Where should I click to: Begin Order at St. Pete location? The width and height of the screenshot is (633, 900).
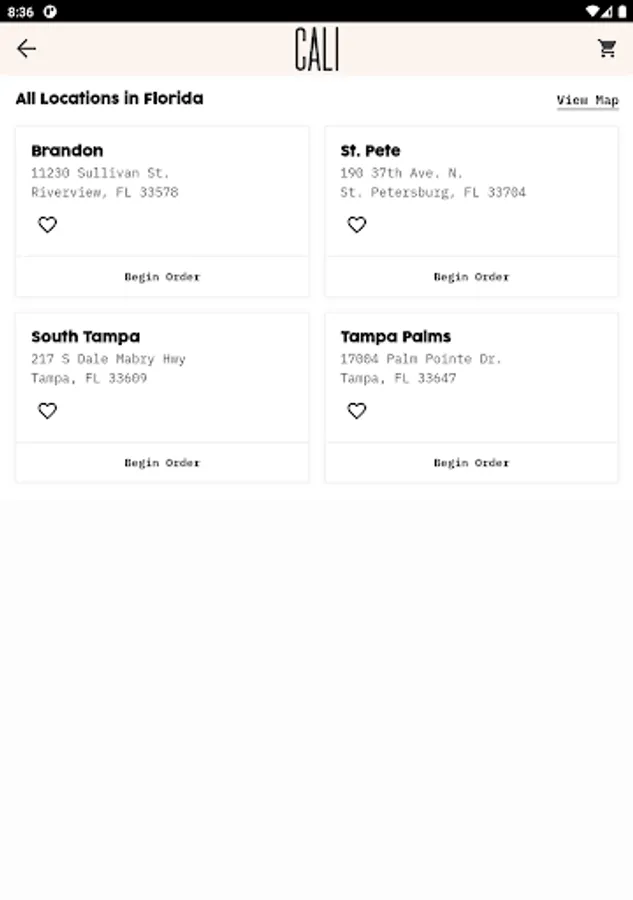(x=471, y=277)
